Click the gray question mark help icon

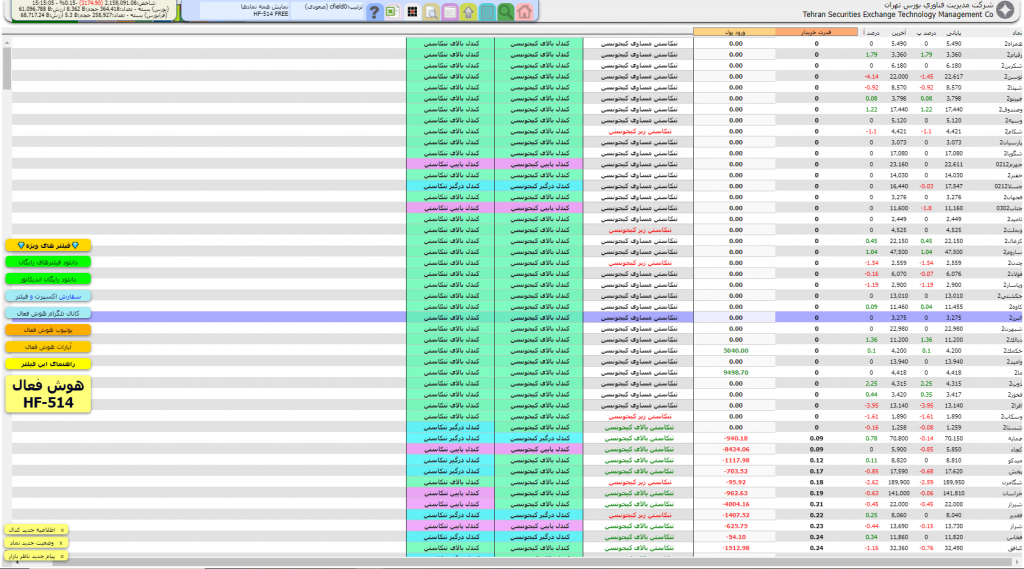[374, 12]
